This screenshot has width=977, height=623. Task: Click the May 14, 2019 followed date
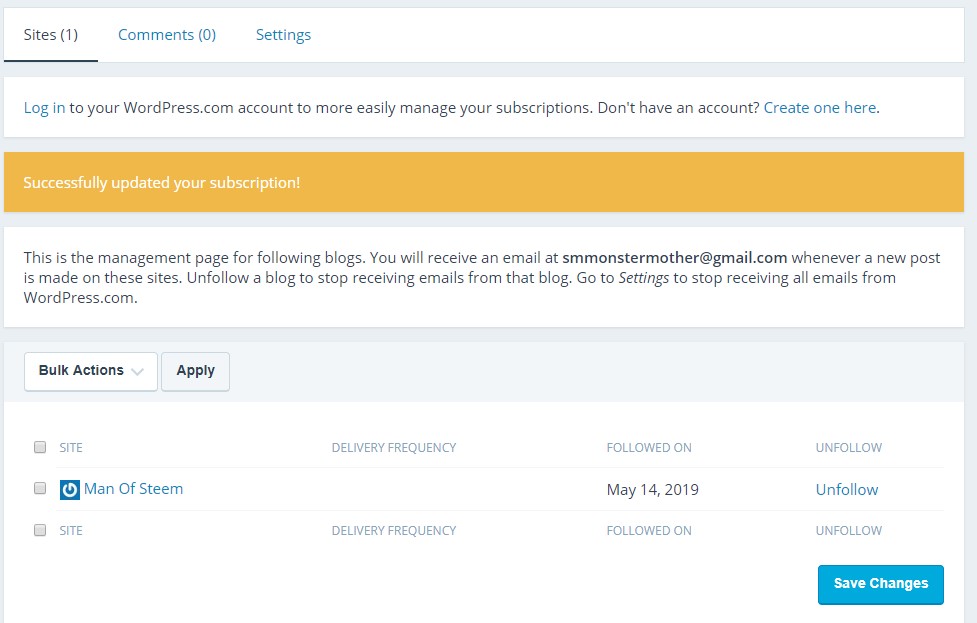pyautogui.click(x=652, y=490)
